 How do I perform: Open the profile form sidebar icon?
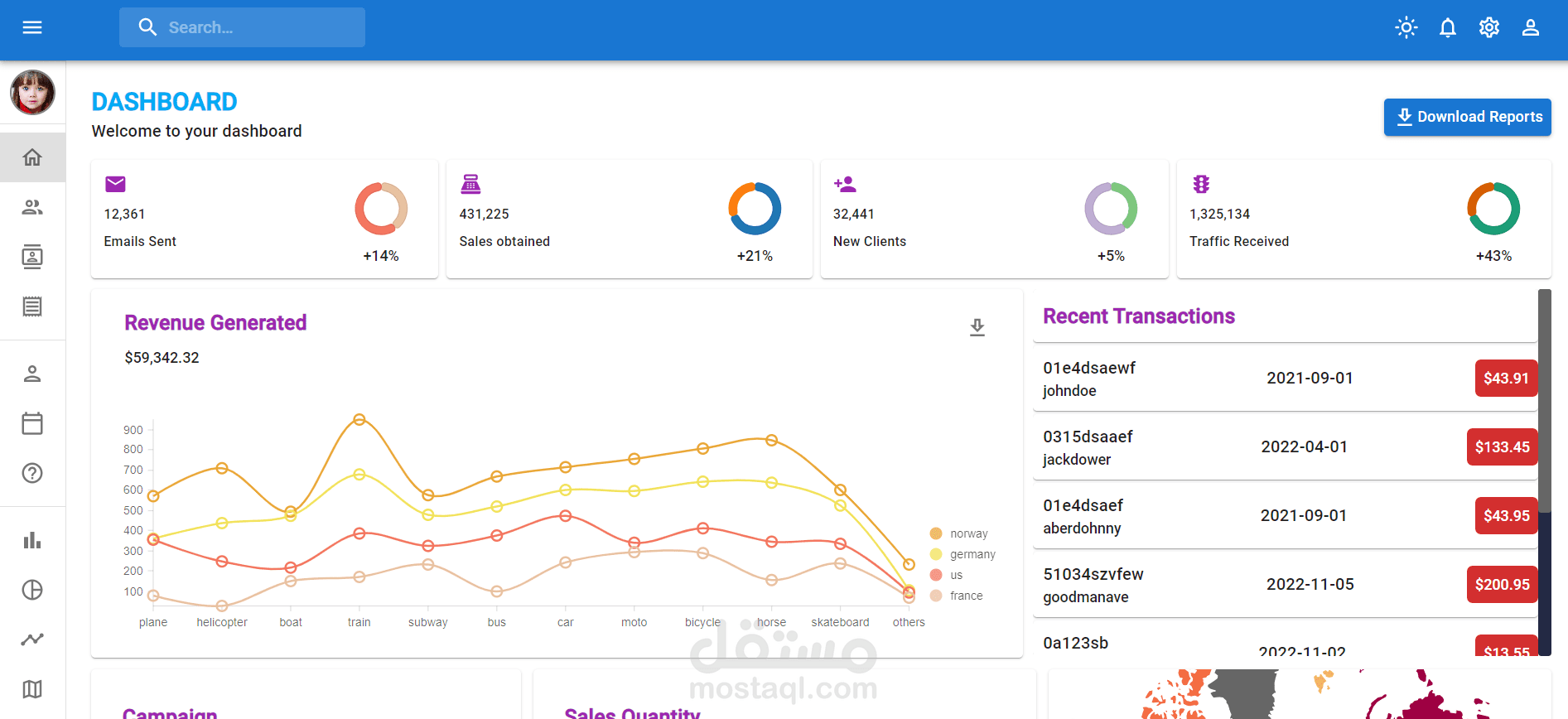pyautogui.click(x=32, y=374)
